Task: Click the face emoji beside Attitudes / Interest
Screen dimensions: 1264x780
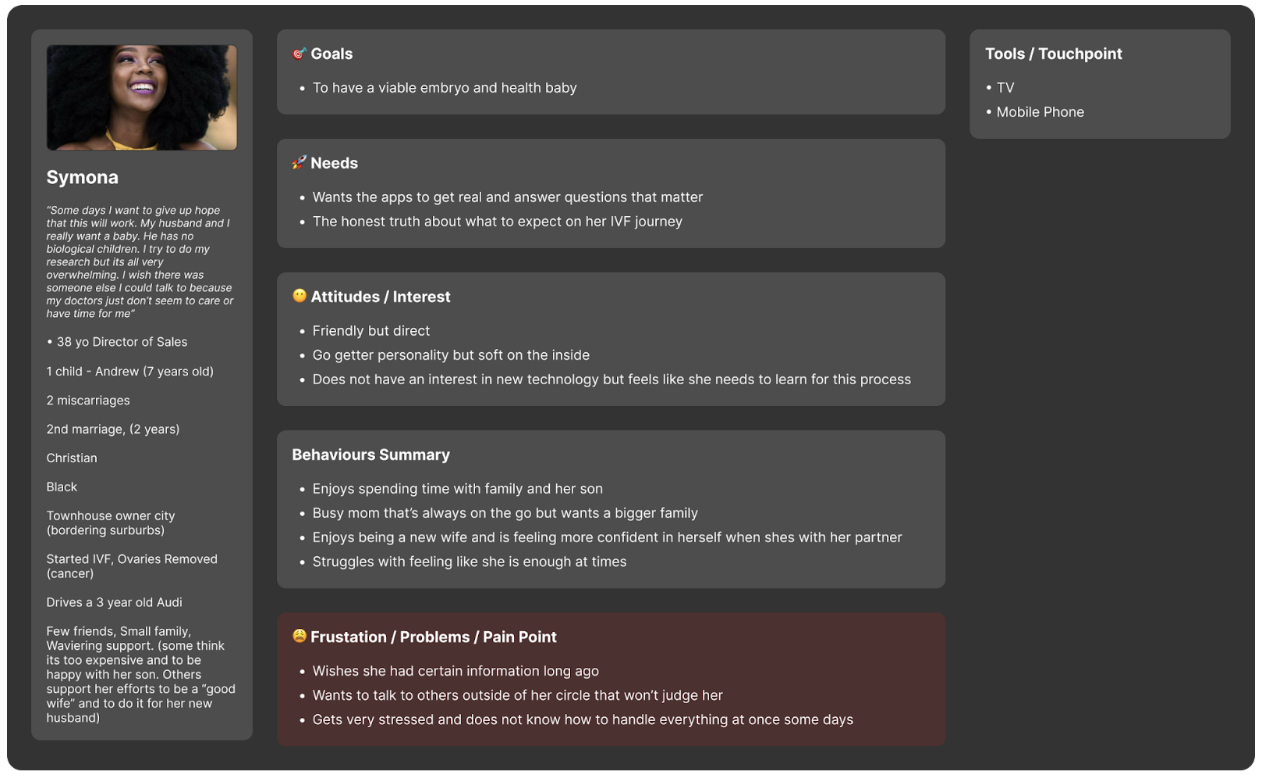Action: [299, 297]
